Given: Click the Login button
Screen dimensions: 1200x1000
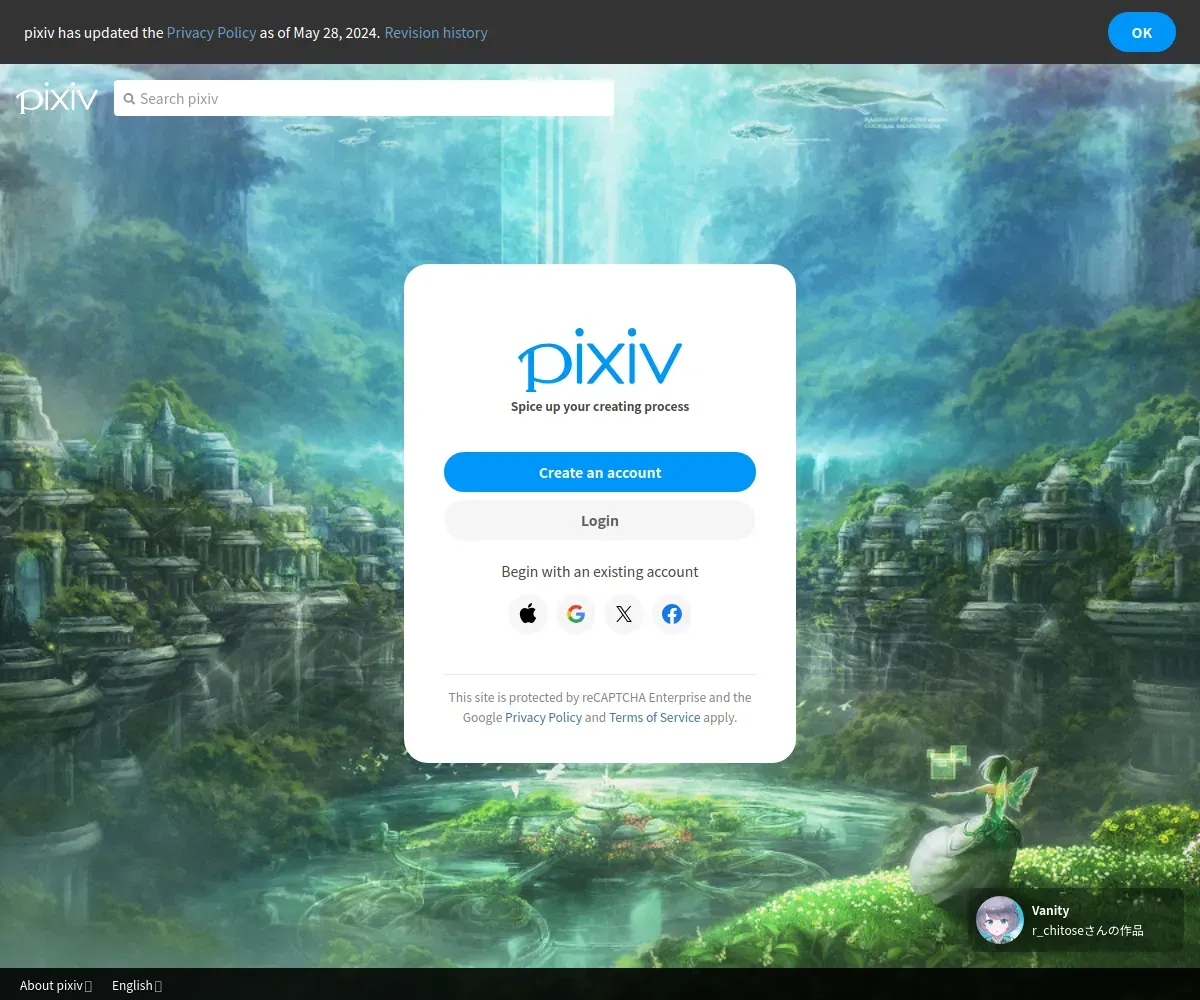Looking at the screenshot, I should (x=600, y=520).
